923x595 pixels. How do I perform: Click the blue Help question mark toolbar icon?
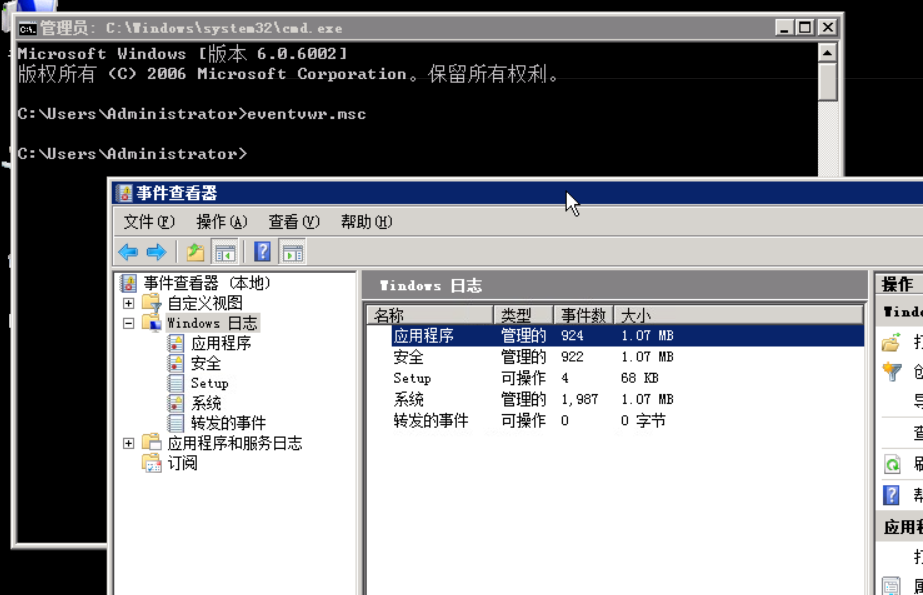point(263,252)
